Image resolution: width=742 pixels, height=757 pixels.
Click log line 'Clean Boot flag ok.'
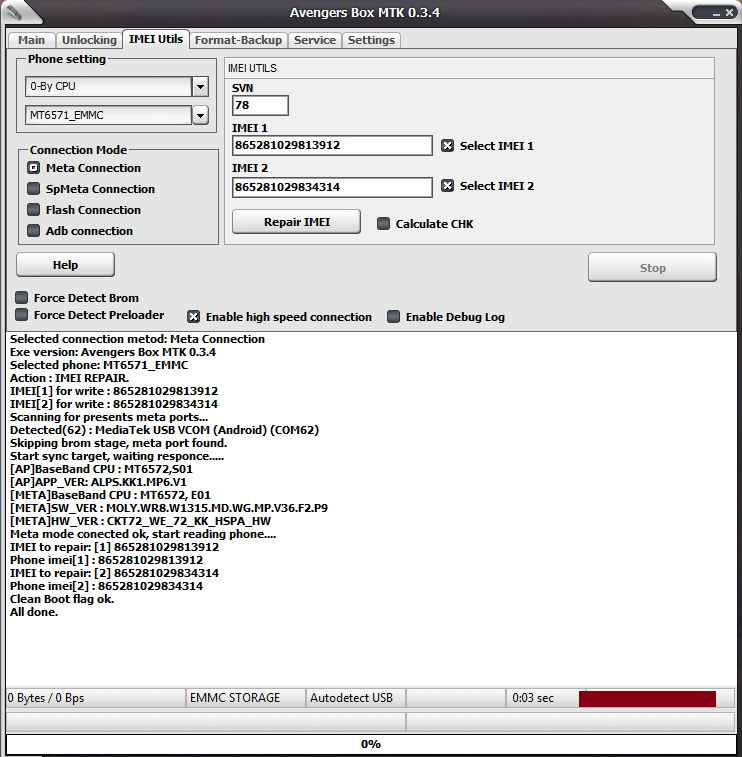click(62, 599)
